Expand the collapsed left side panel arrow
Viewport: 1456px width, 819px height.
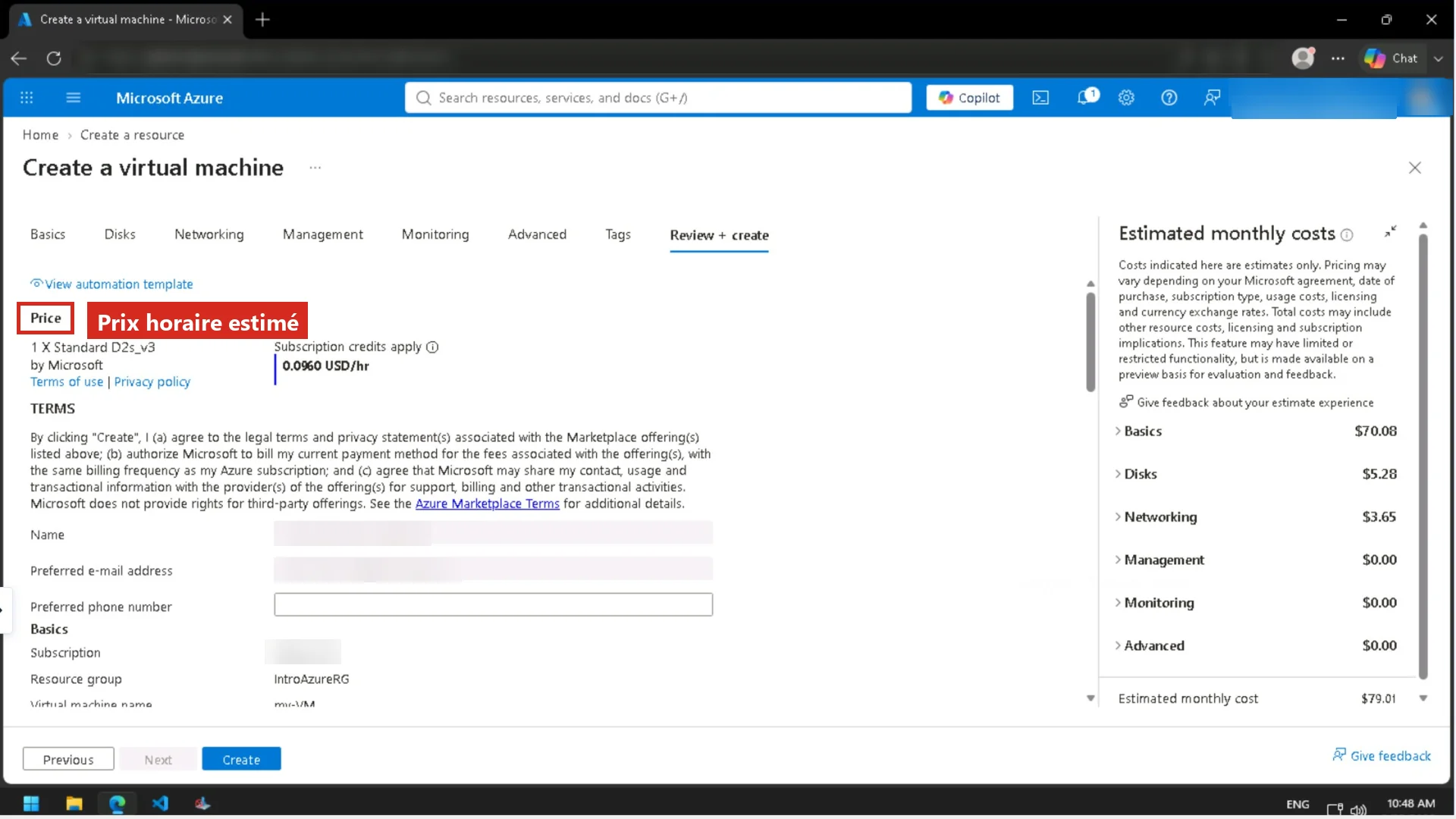coord(4,610)
